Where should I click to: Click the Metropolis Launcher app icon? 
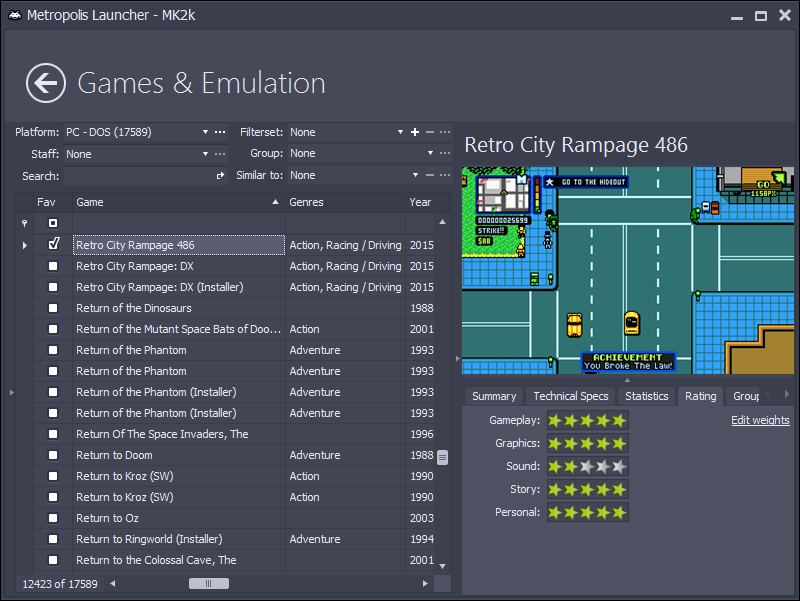click(15, 15)
